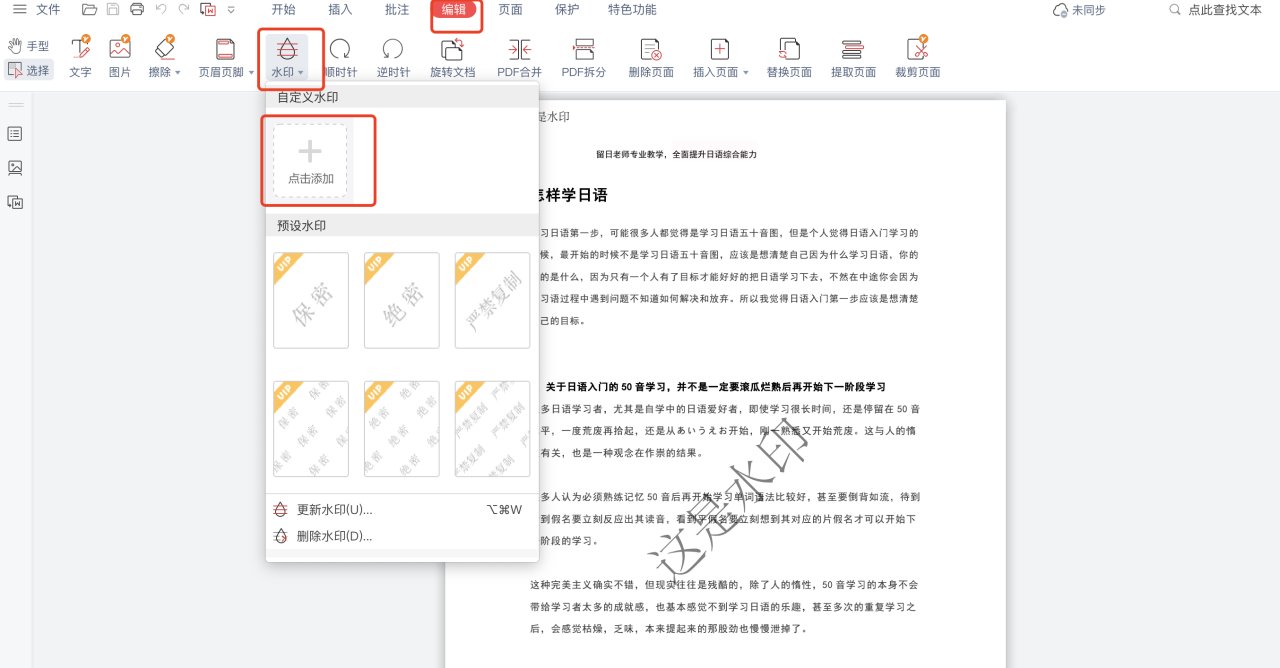
Task: Switch to the 批注 annotation tab
Action: 399,9
